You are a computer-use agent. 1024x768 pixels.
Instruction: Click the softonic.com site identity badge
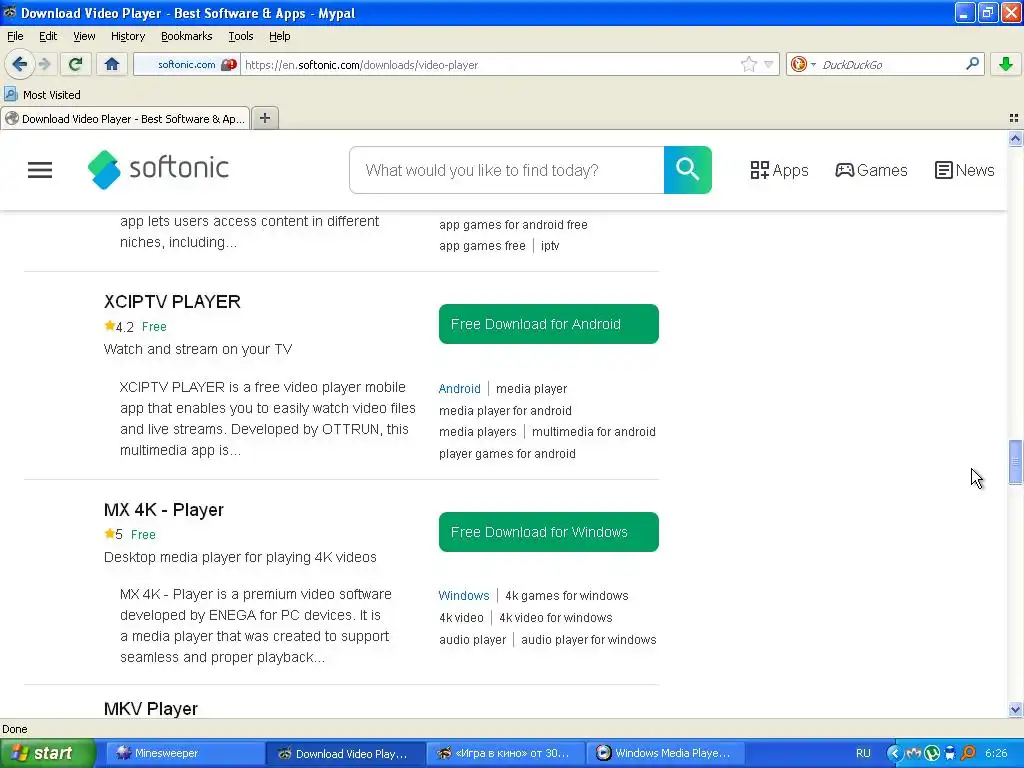coord(188,64)
